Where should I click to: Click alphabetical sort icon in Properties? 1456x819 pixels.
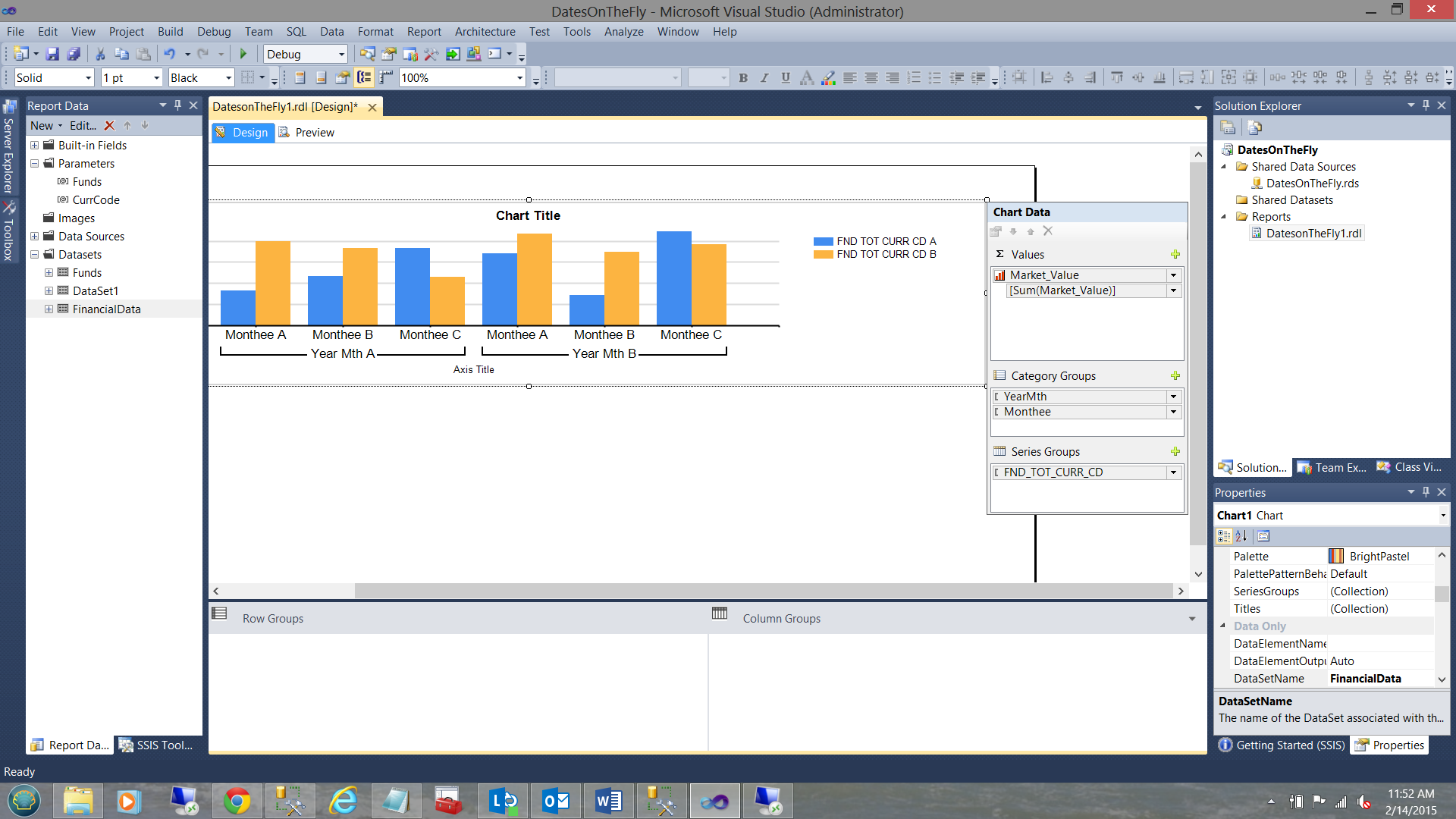[x=1241, y=536]
